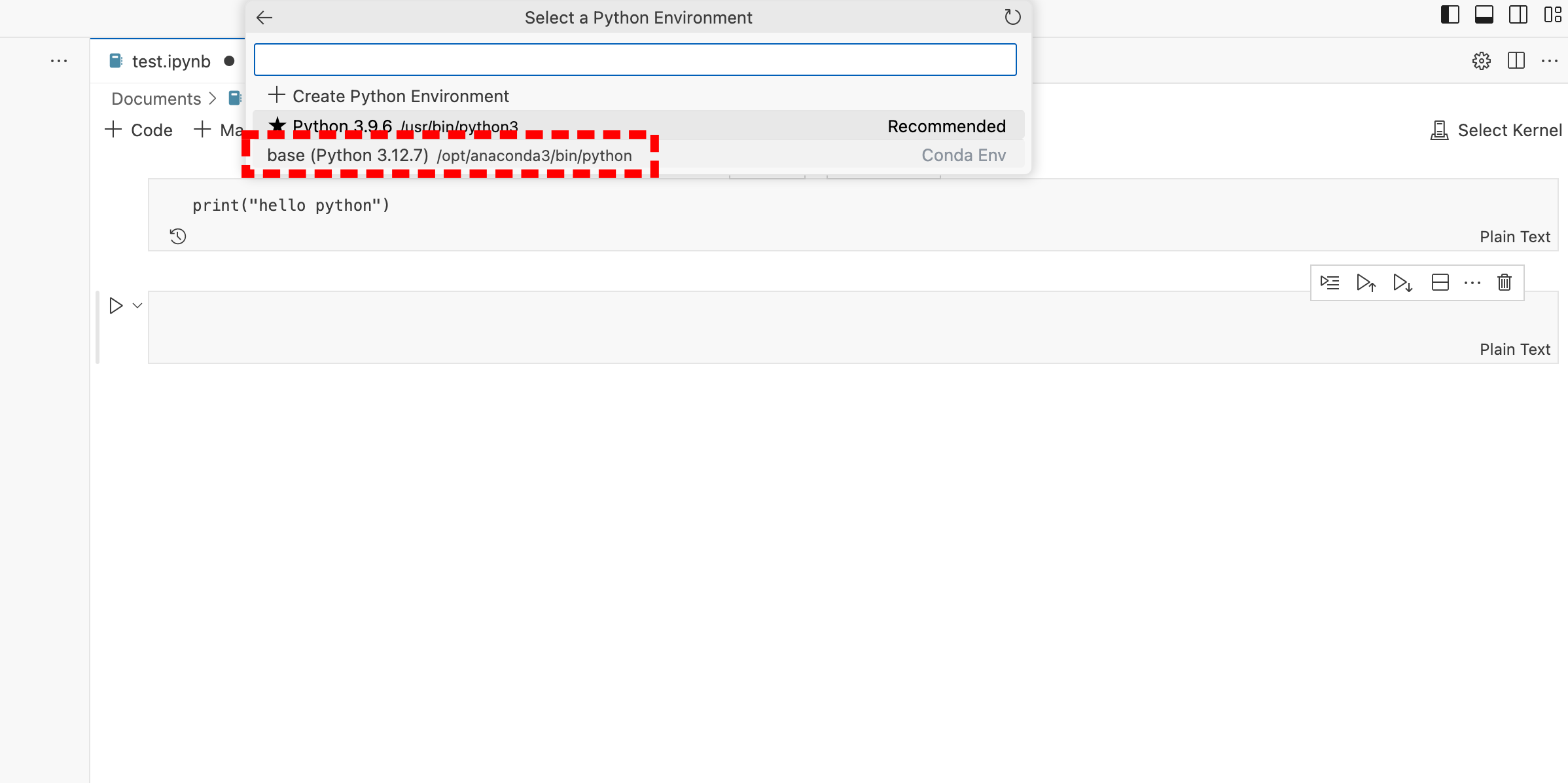
Task: Execute the cell and all below it
Action: click(x=1402, y=283)
